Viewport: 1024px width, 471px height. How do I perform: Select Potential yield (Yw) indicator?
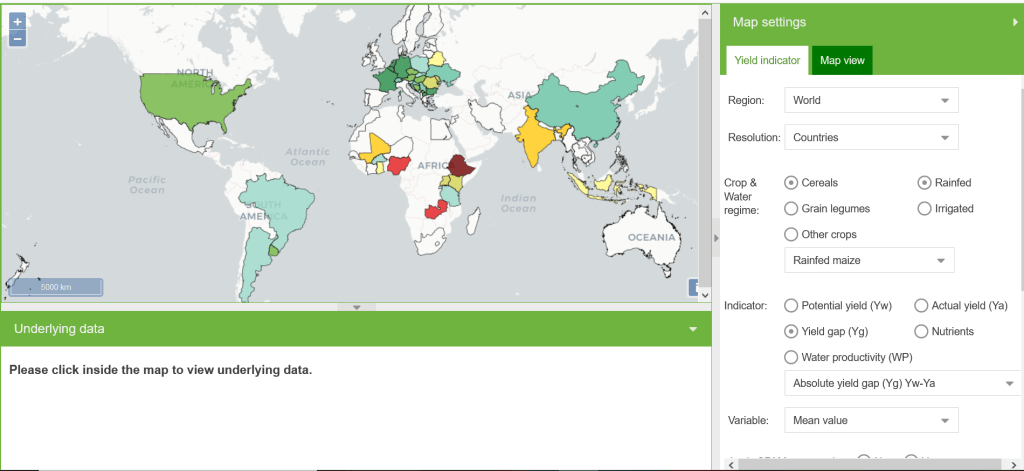click(792, 305)
